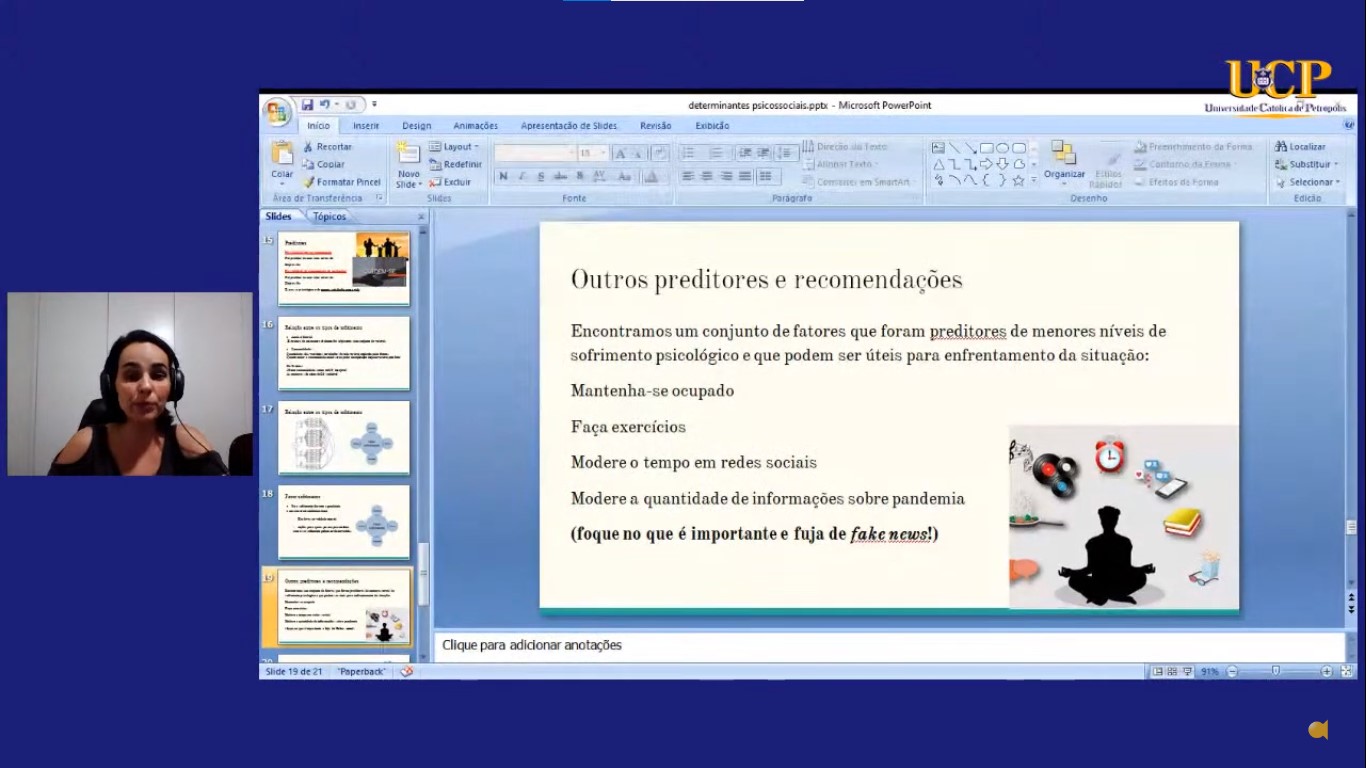1366x768 pixels.
Task: Select the right arrow shape in gallery
Action: (986, 164)
